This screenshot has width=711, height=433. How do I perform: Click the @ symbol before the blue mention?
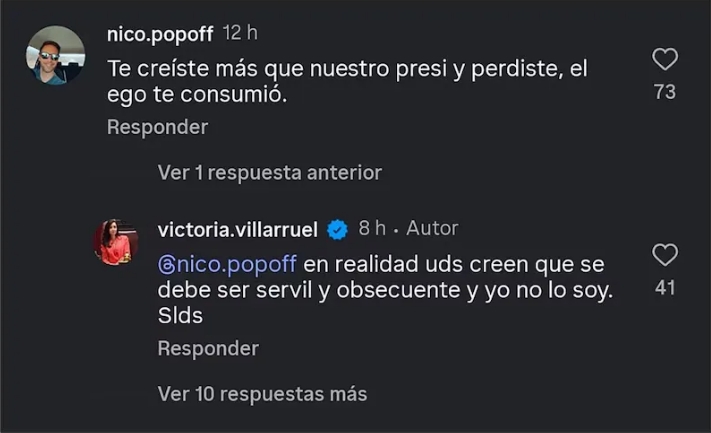(x=166, y=264)
